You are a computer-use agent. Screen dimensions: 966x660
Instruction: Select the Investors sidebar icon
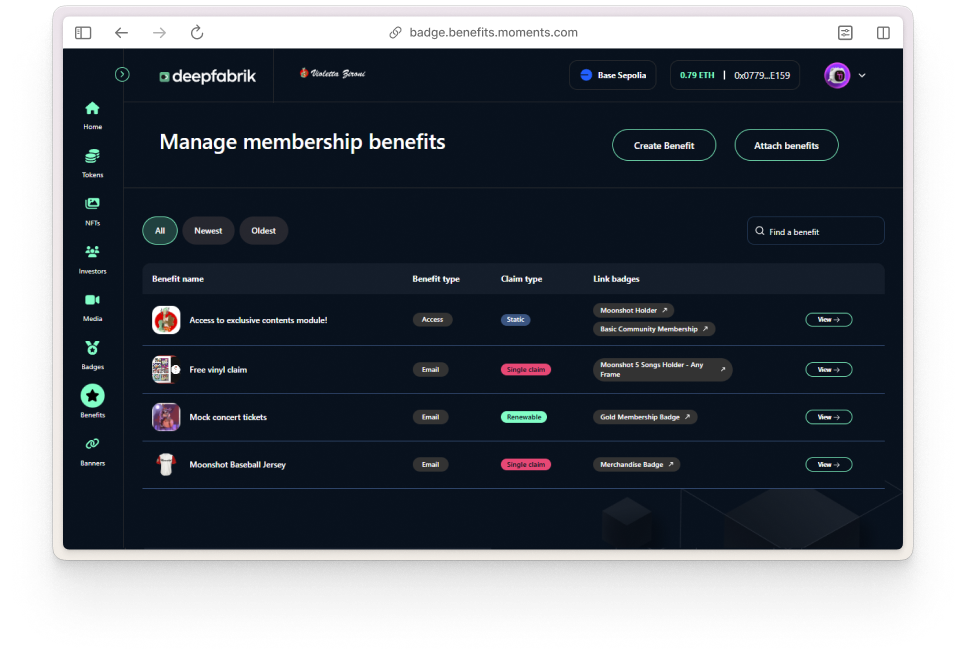tap(92, 252)
